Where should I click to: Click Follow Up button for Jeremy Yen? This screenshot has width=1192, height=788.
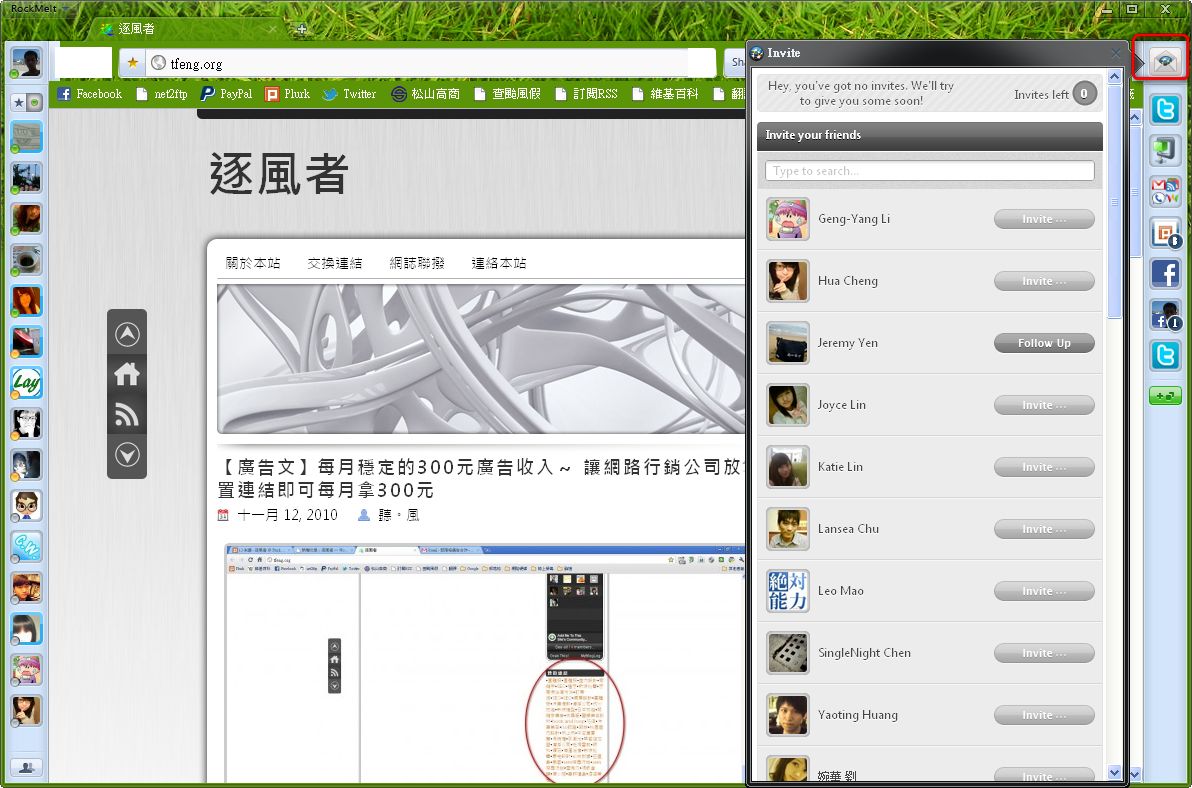[1044, 343]
